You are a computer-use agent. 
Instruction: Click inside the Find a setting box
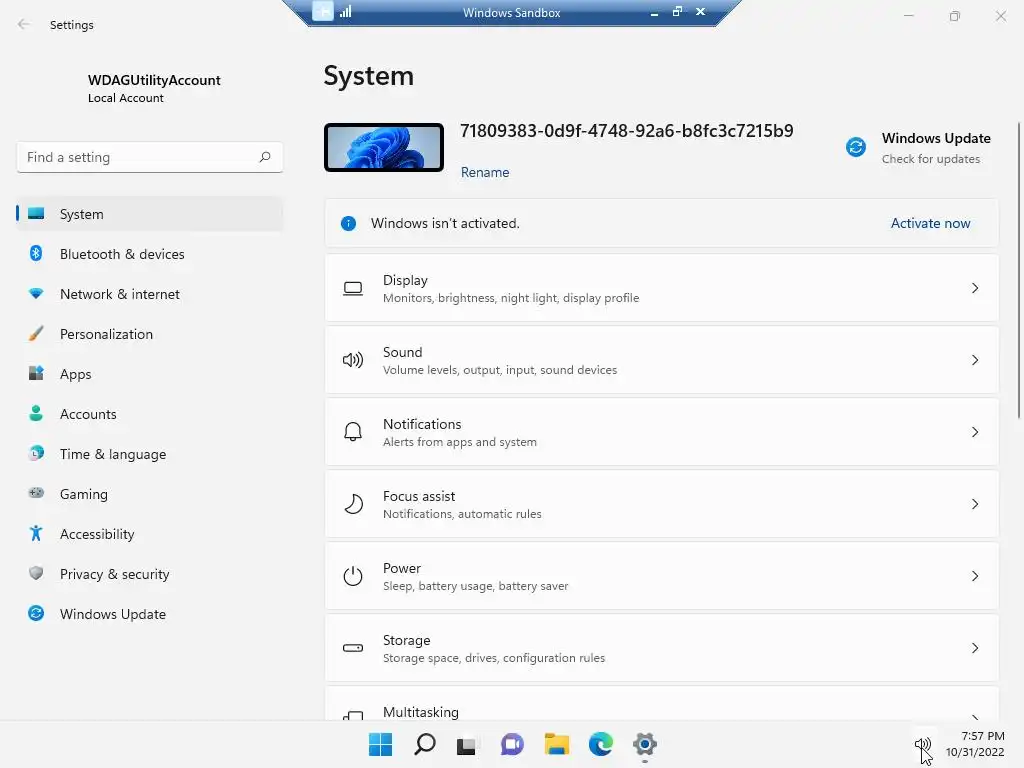click(150, 157)
